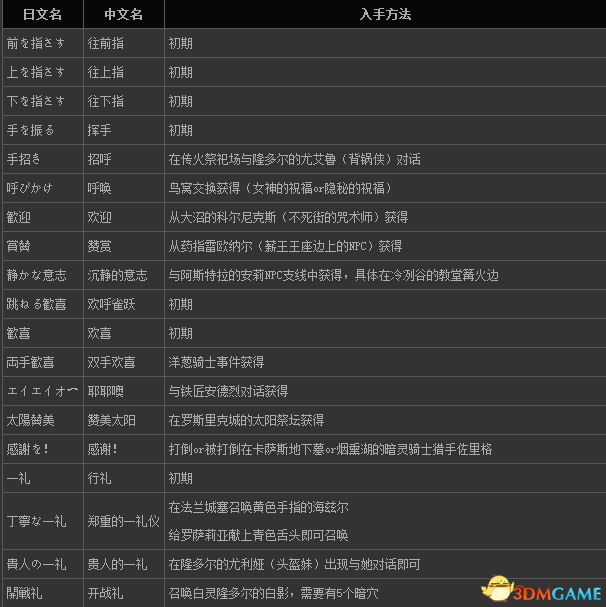Select the cell 上を指さす
The height and width of the screenshot is (607, 606).
click(43, 72)
